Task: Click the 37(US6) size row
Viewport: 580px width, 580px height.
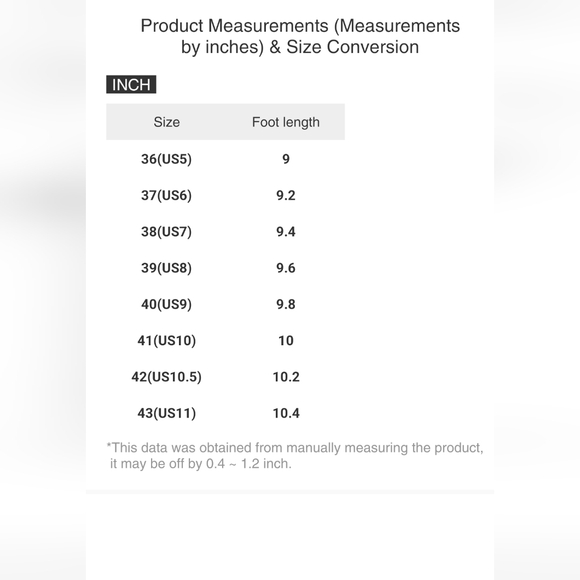Action: point(225,195)
